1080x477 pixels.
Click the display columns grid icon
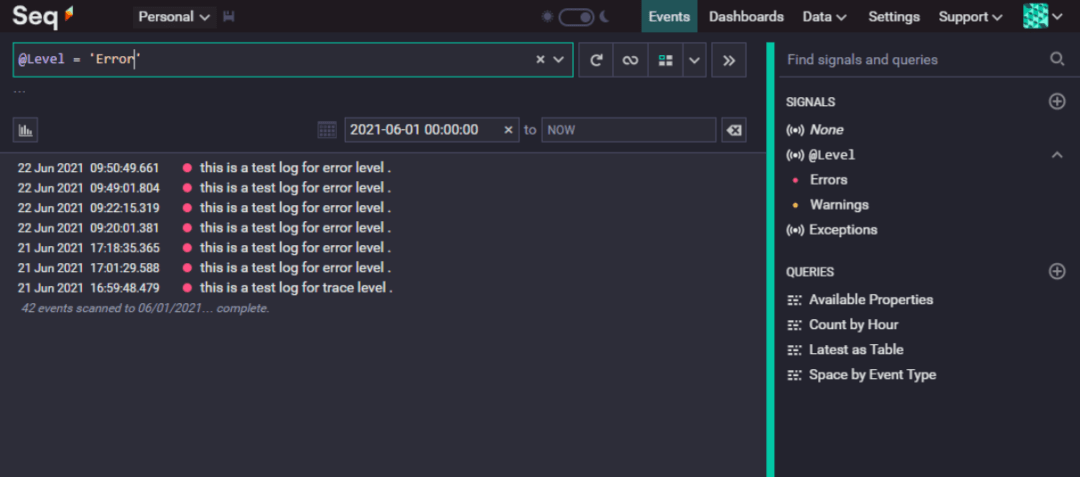click(x=665, y=60)
